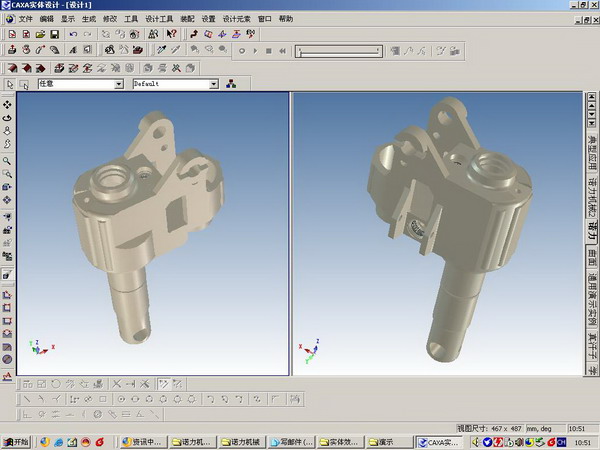Click the New document icon
The image size is (600, 450).
coord(11,34)
